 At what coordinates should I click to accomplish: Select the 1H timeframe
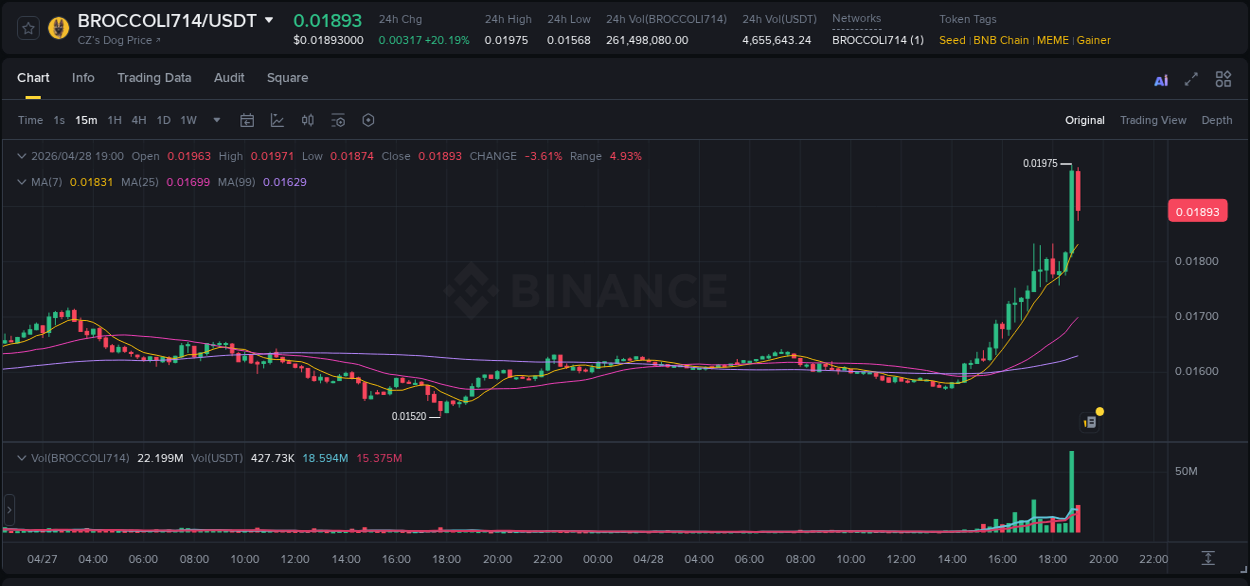(x=117, y=120)
